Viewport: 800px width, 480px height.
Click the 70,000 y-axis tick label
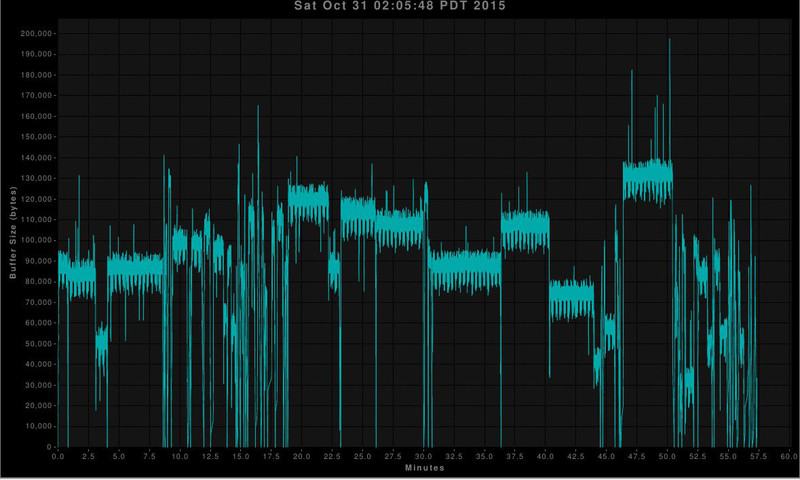38,302
